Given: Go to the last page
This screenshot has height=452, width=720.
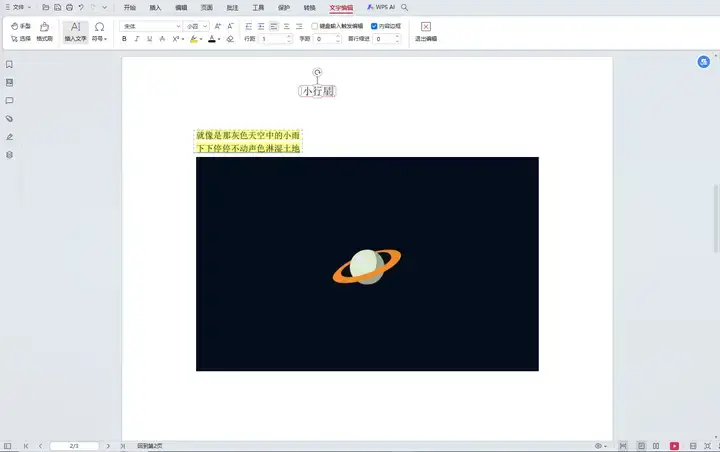Looking at the screenshot, I should click(123, 446).
